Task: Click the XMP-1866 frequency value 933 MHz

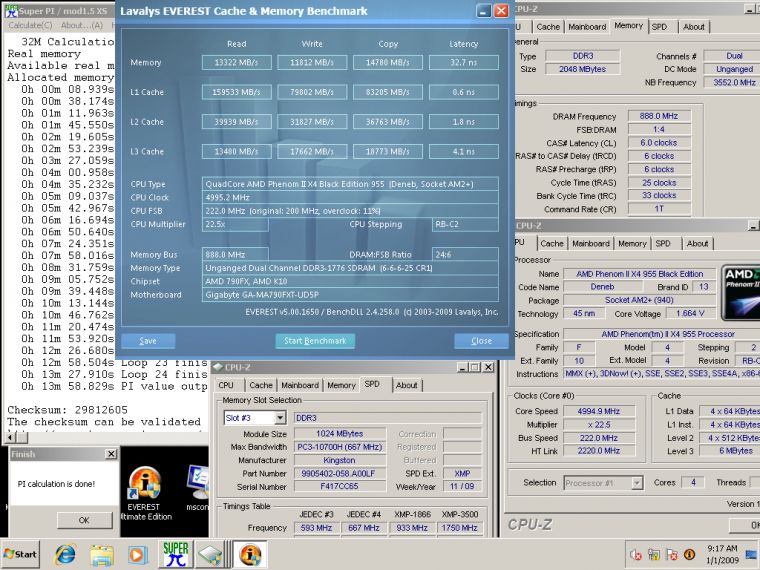Action: (412, 527)
